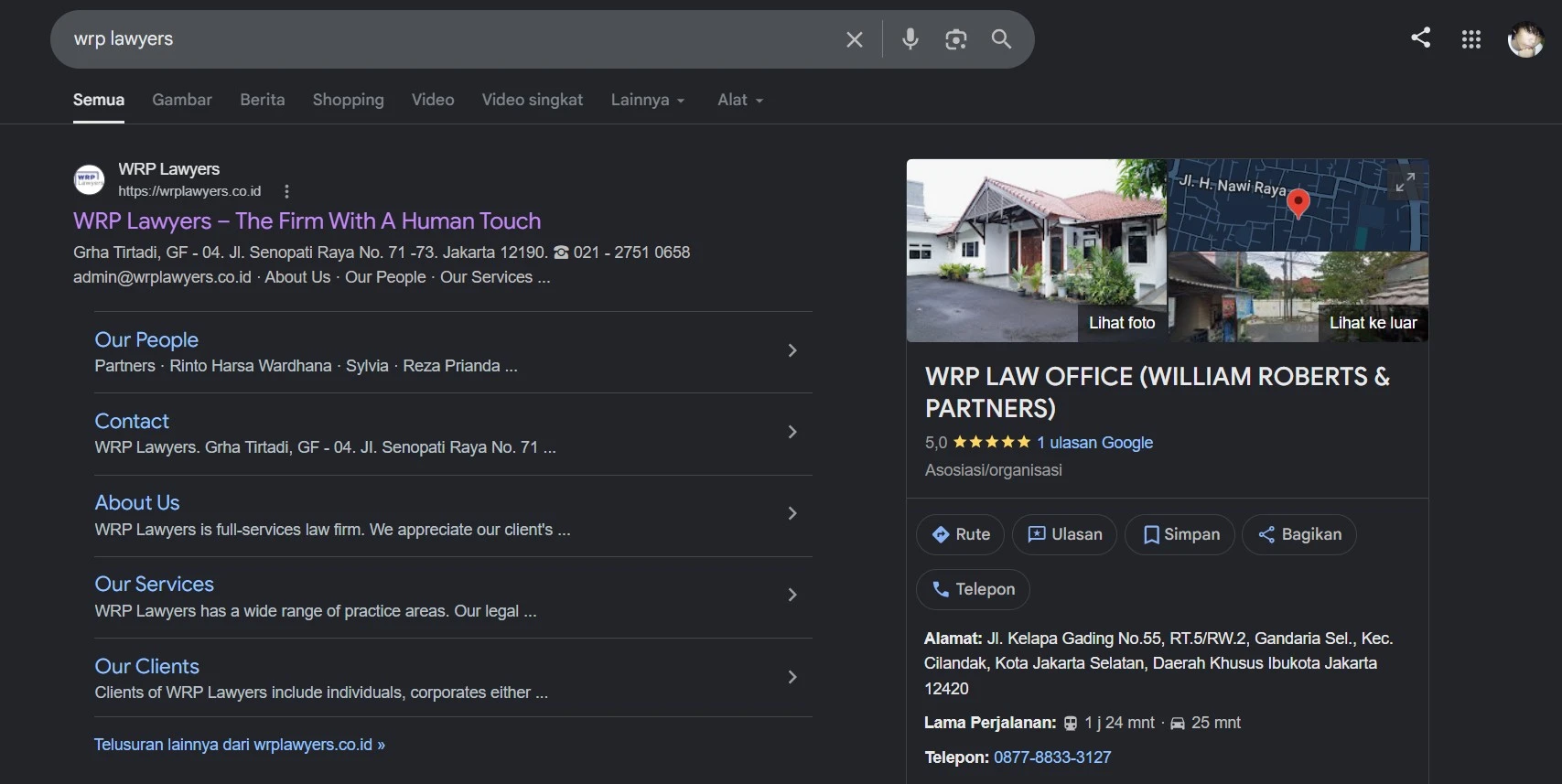Submit search with the magnifier icon
Image resolution: width=1562 pixels, height=784 pixels.
tap(1001, 39)
